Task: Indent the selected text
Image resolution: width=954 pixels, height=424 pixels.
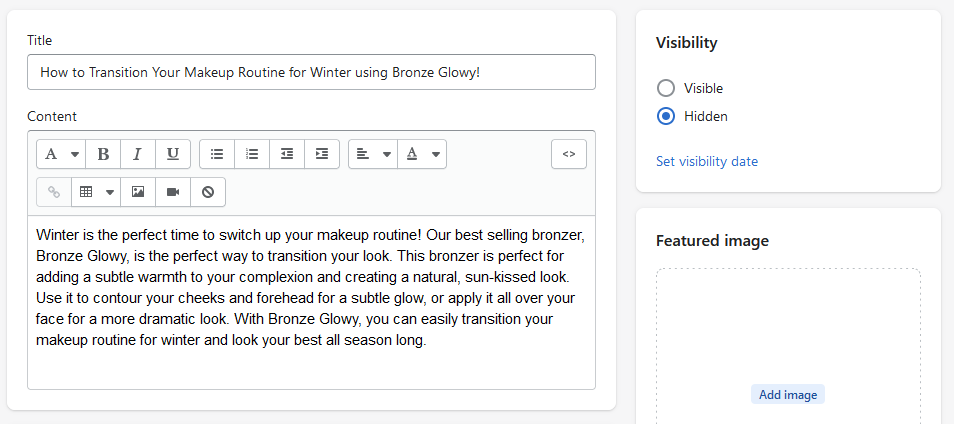Action: [322, 155]
